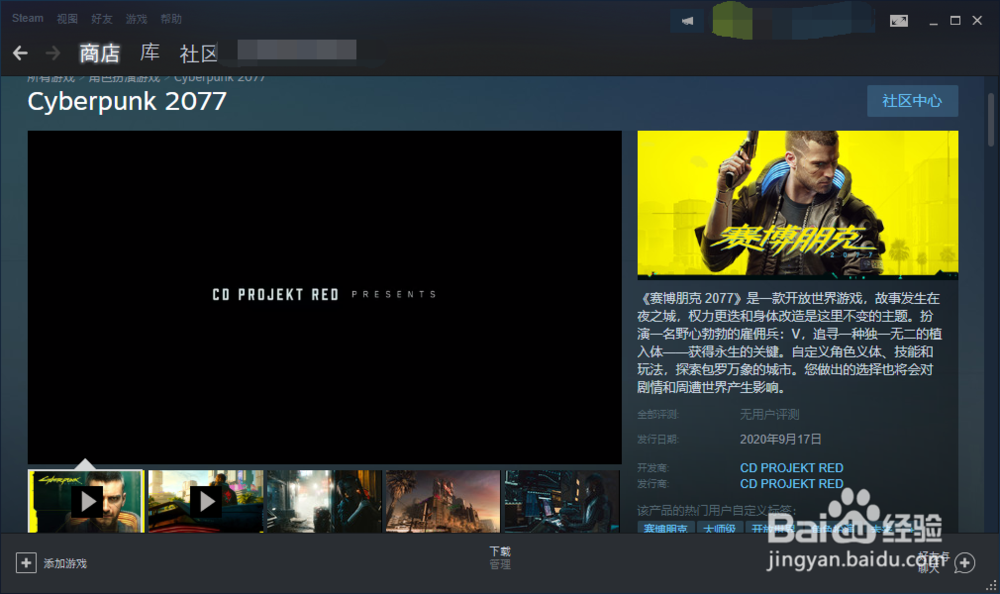This screenshot has width=1000, height=594.
Task: Open the 游戏 menu
Action: coord(136,19)
